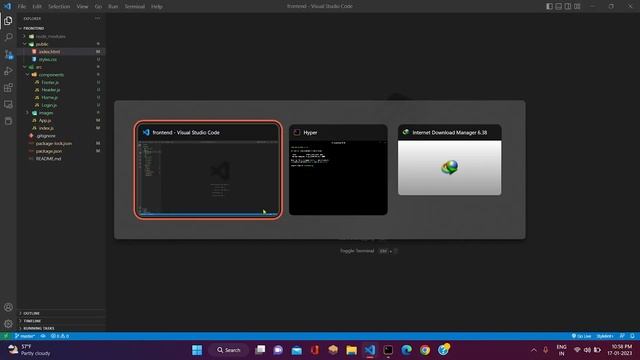Open the View menu

click(82, 7)
